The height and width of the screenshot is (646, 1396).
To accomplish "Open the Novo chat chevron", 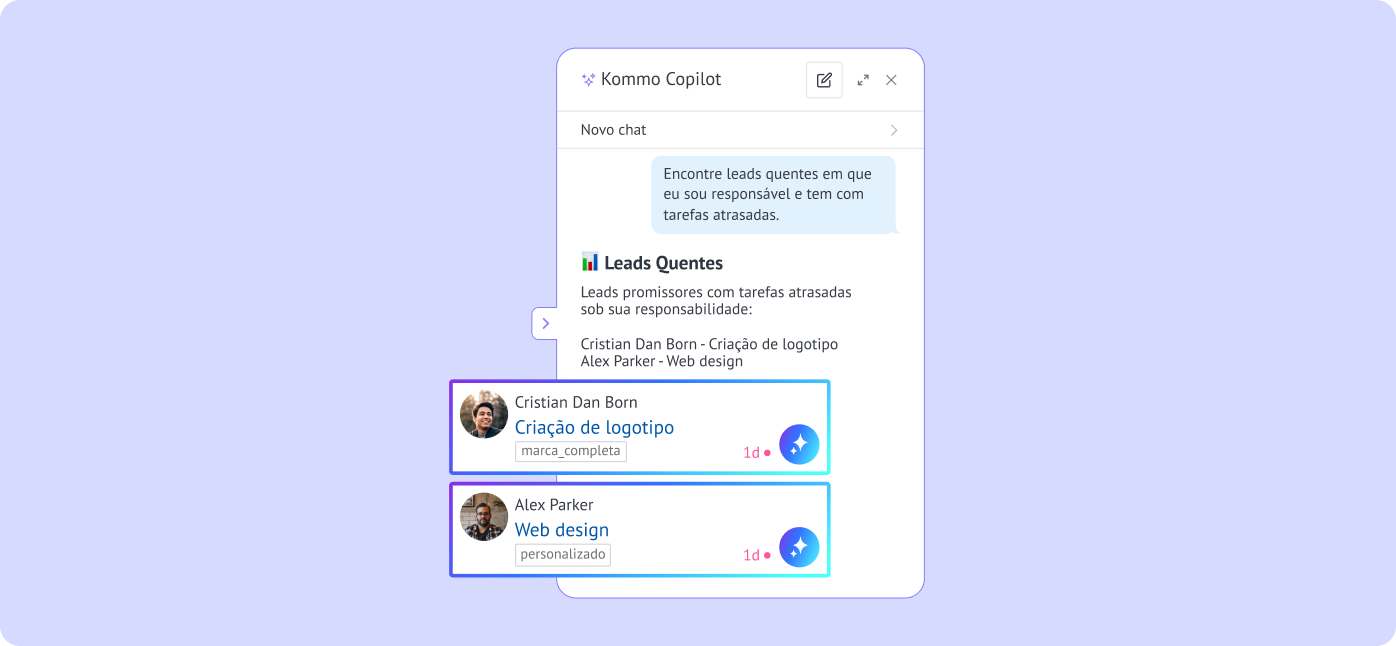I will tap(894, 130).
